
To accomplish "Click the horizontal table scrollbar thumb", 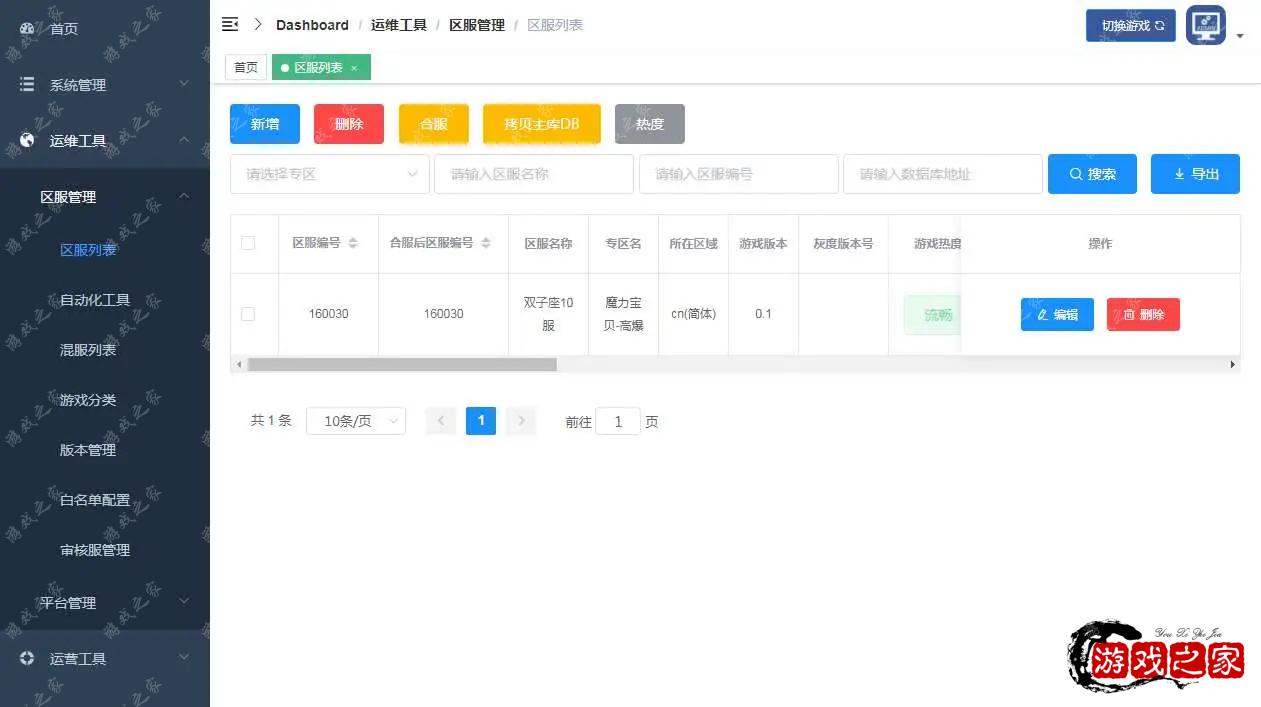I will point(402,365).
